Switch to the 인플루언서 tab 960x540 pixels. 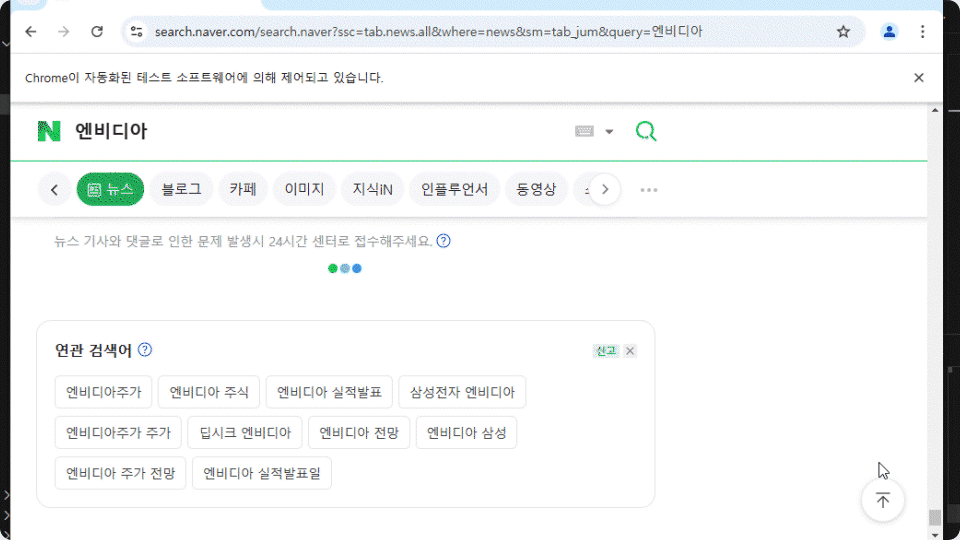coord(454,189)
